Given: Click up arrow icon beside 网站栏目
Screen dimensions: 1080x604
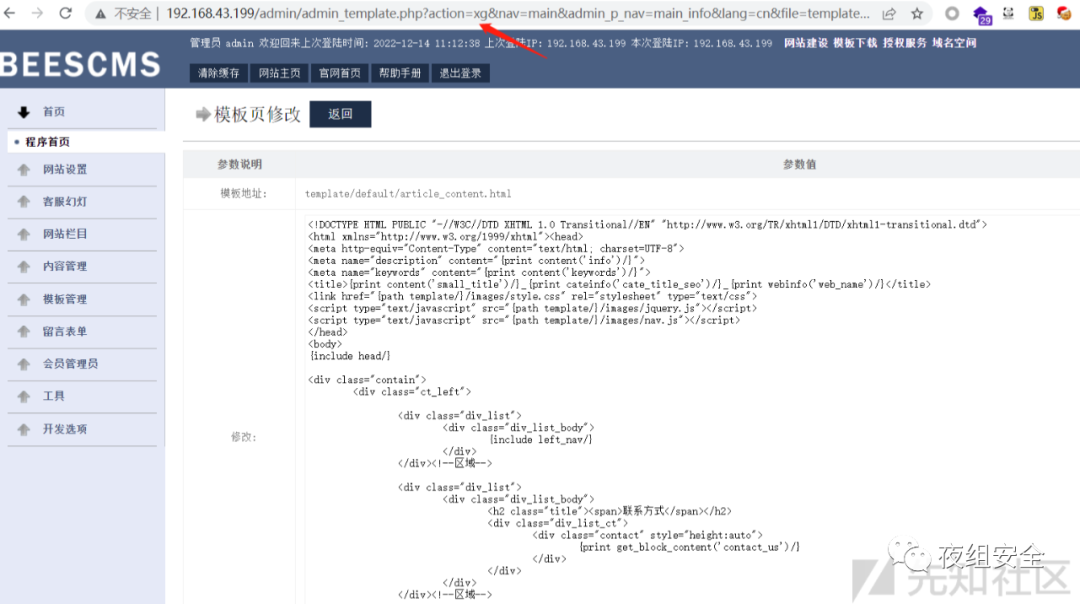Looking at the screenshot, I should point(24,234).
